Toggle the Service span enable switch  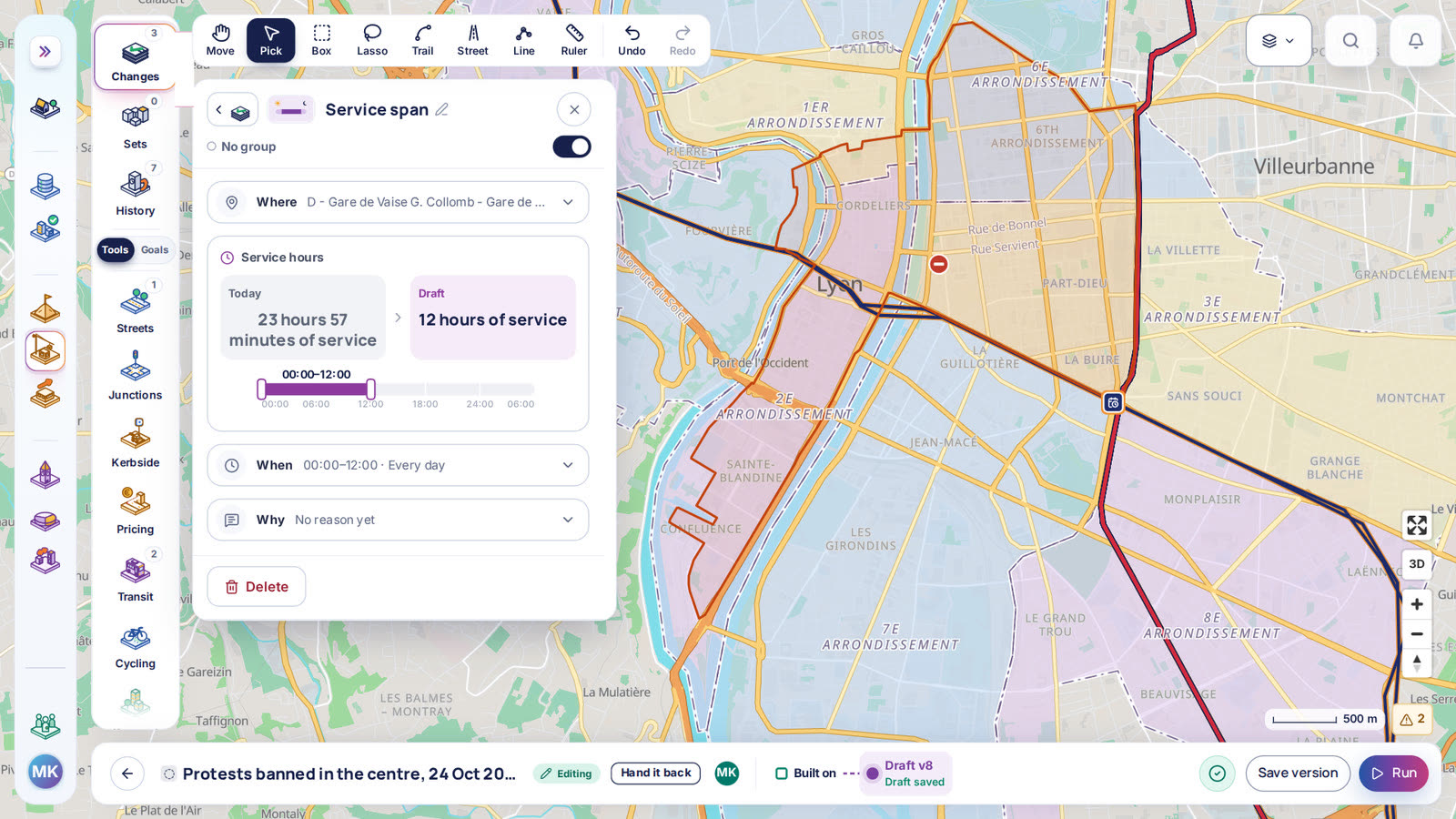571,147
